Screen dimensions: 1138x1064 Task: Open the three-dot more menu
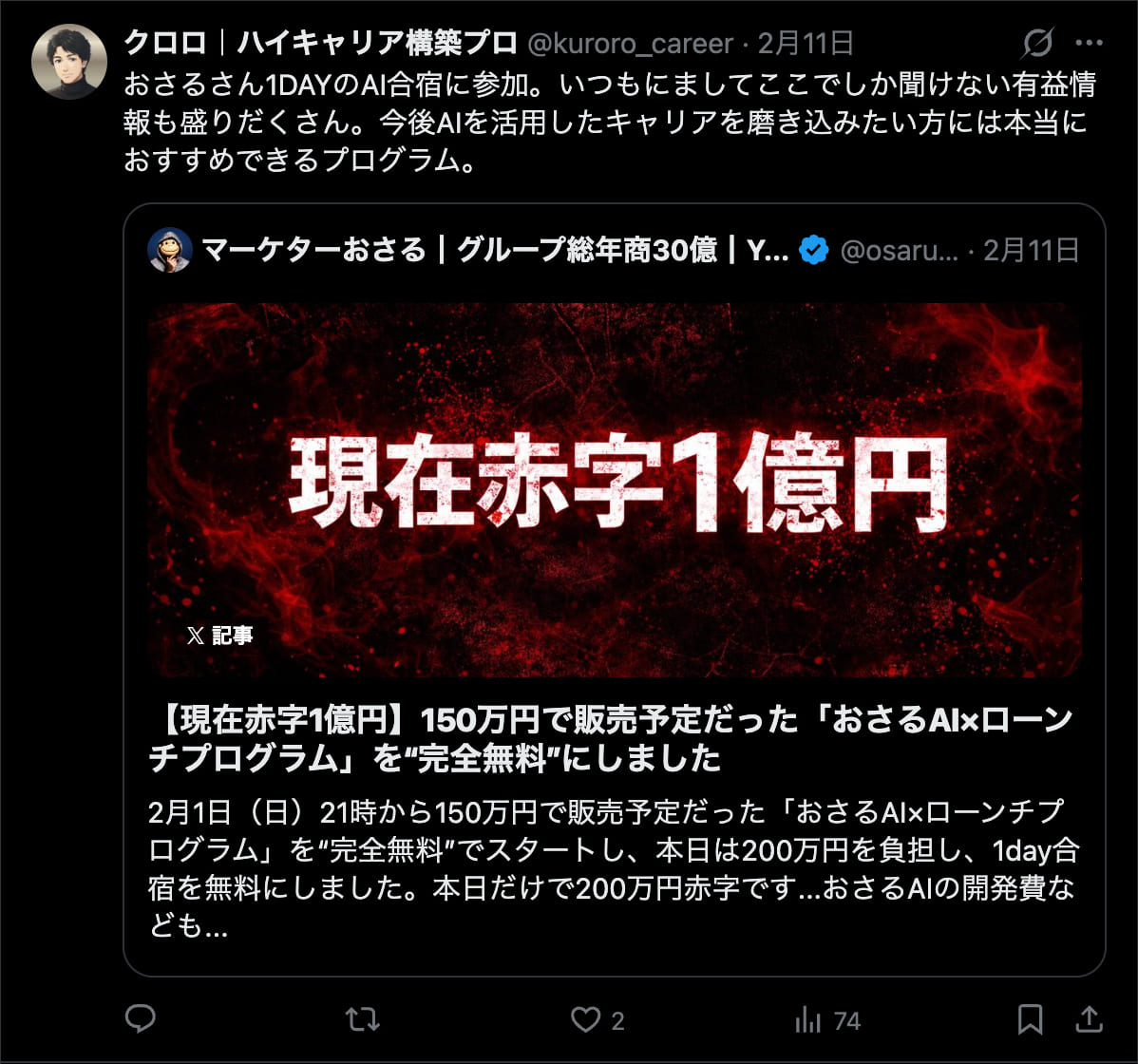1090,43
